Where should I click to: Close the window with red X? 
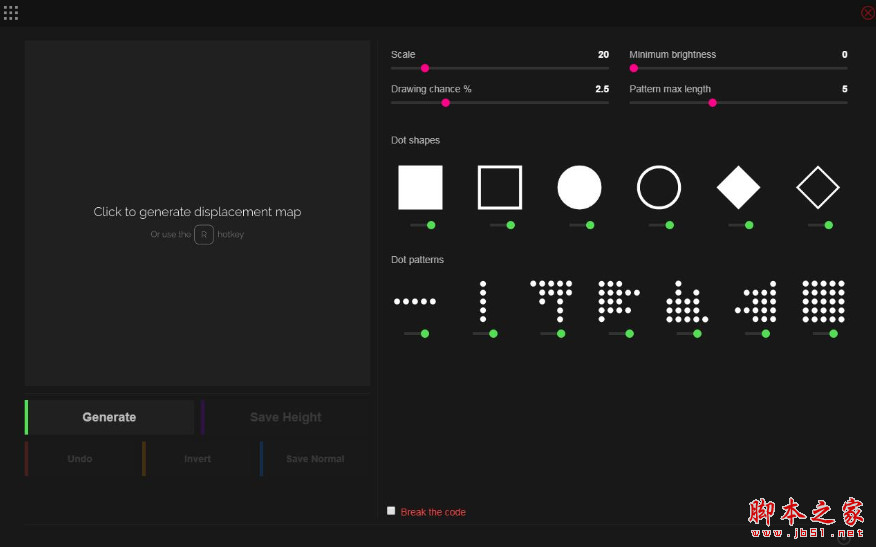[868, 13]
